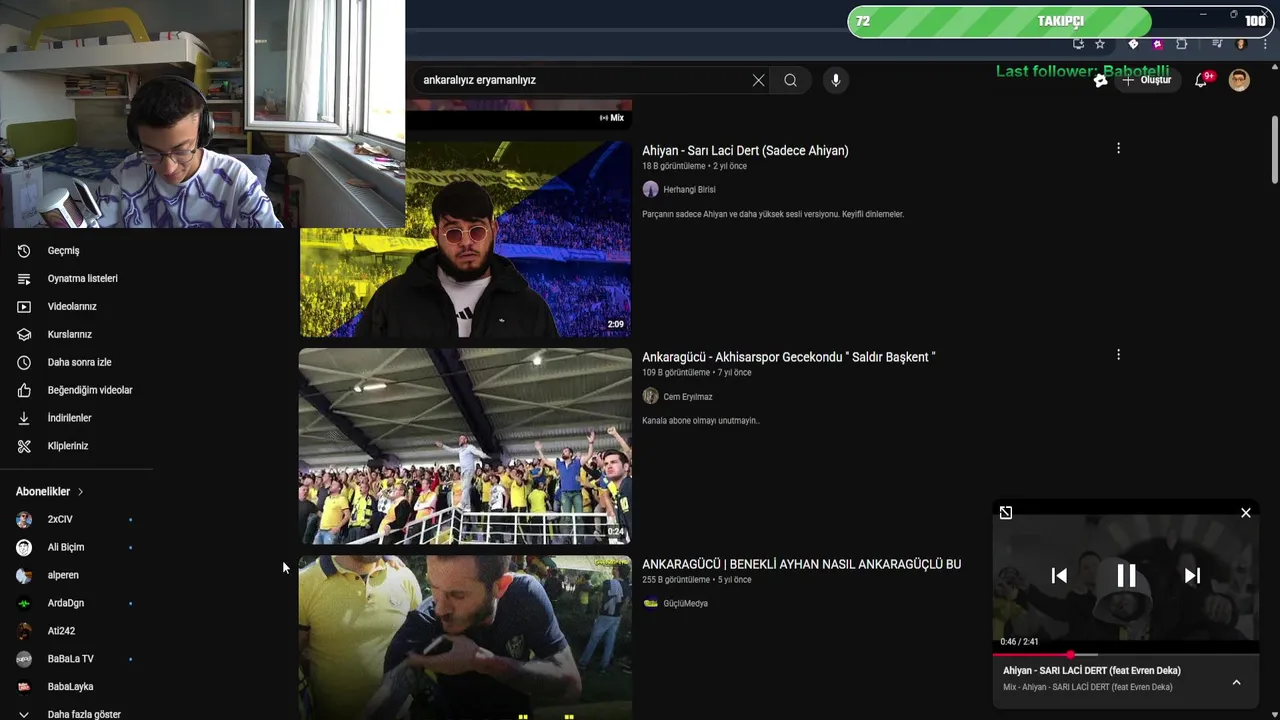The image size is (1280, 720).
Task: Visit Herhangi Birisi channel
Action: pos(689,190)
